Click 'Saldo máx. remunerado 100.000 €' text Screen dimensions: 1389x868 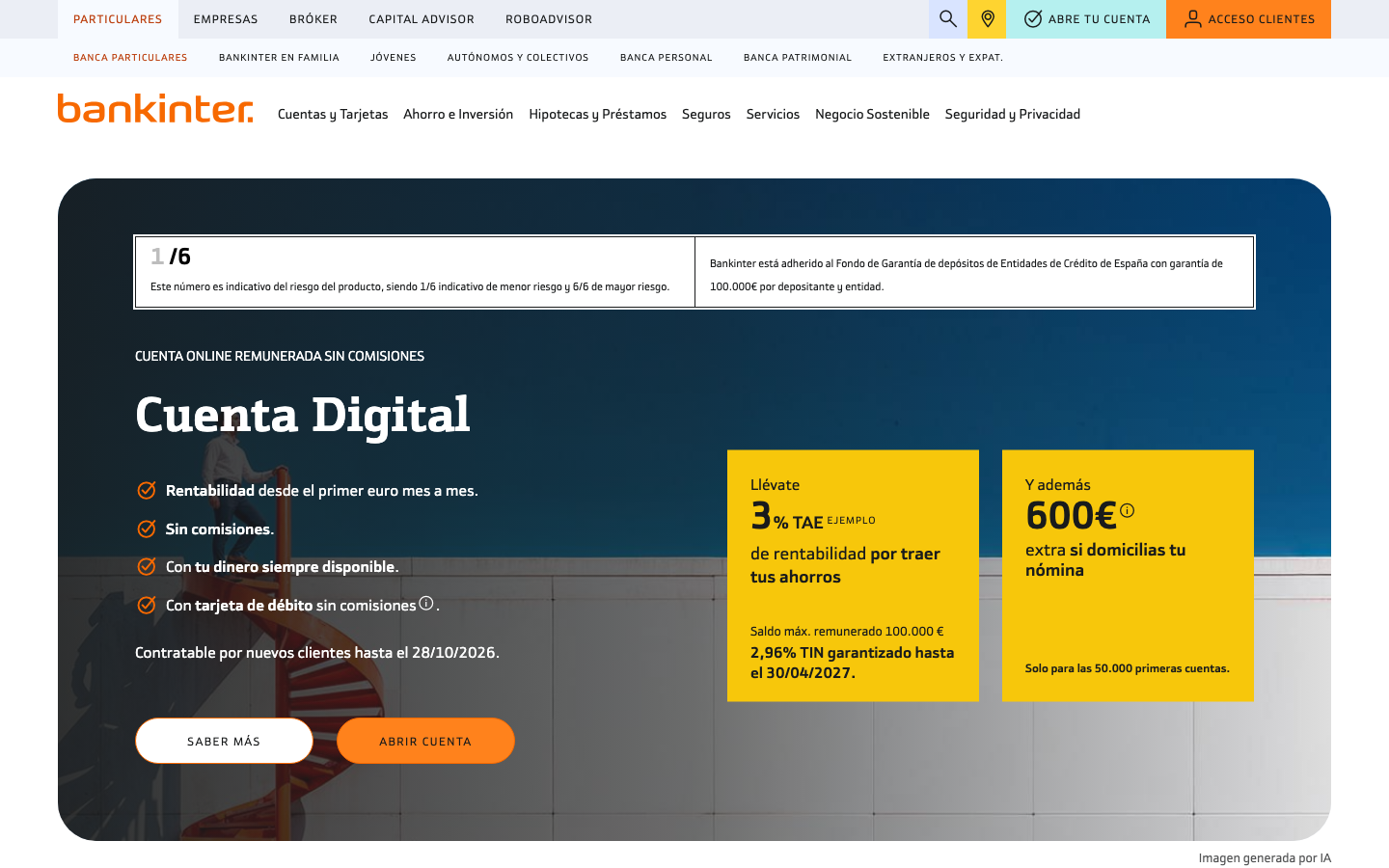[847, 632]
